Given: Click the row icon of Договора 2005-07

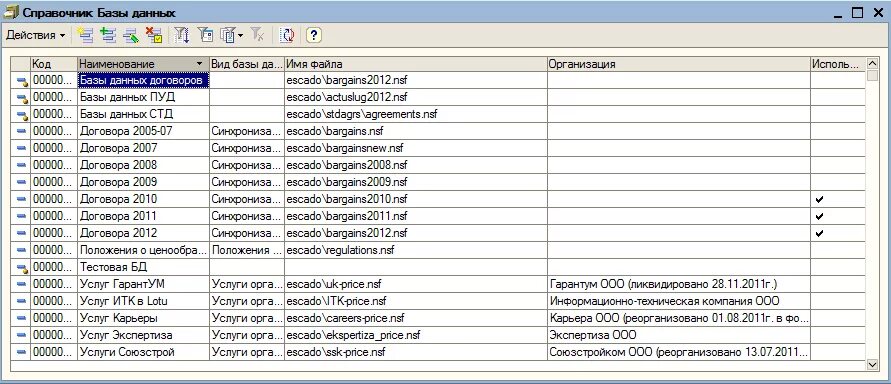Looking at the screenshot, I should (x=22, y=131).
